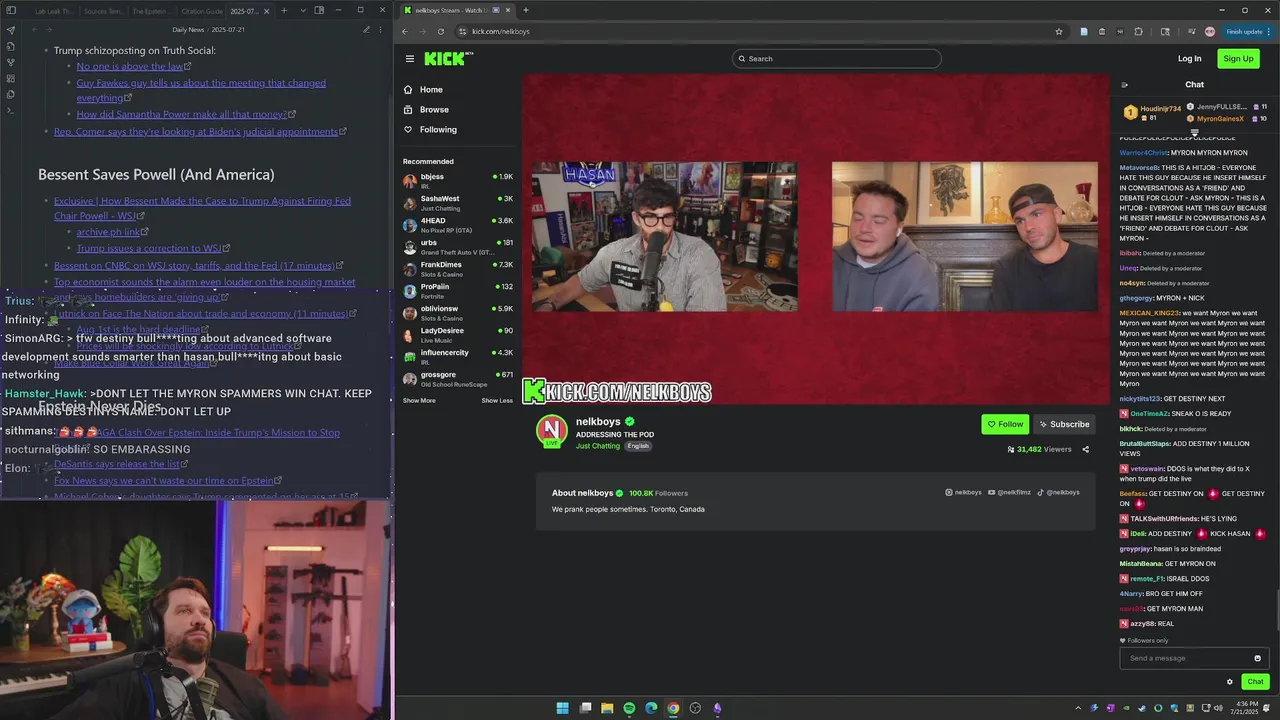1280x720 pixels.
Task: Go to Browse in Kick sidebar
Action: 434,110
